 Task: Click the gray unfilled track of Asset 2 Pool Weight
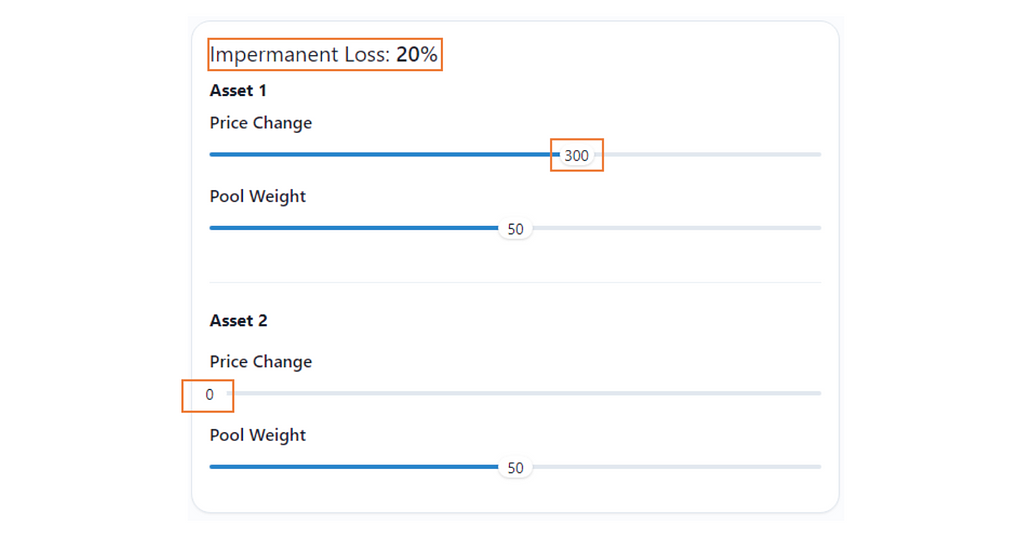tap(680, 467)
